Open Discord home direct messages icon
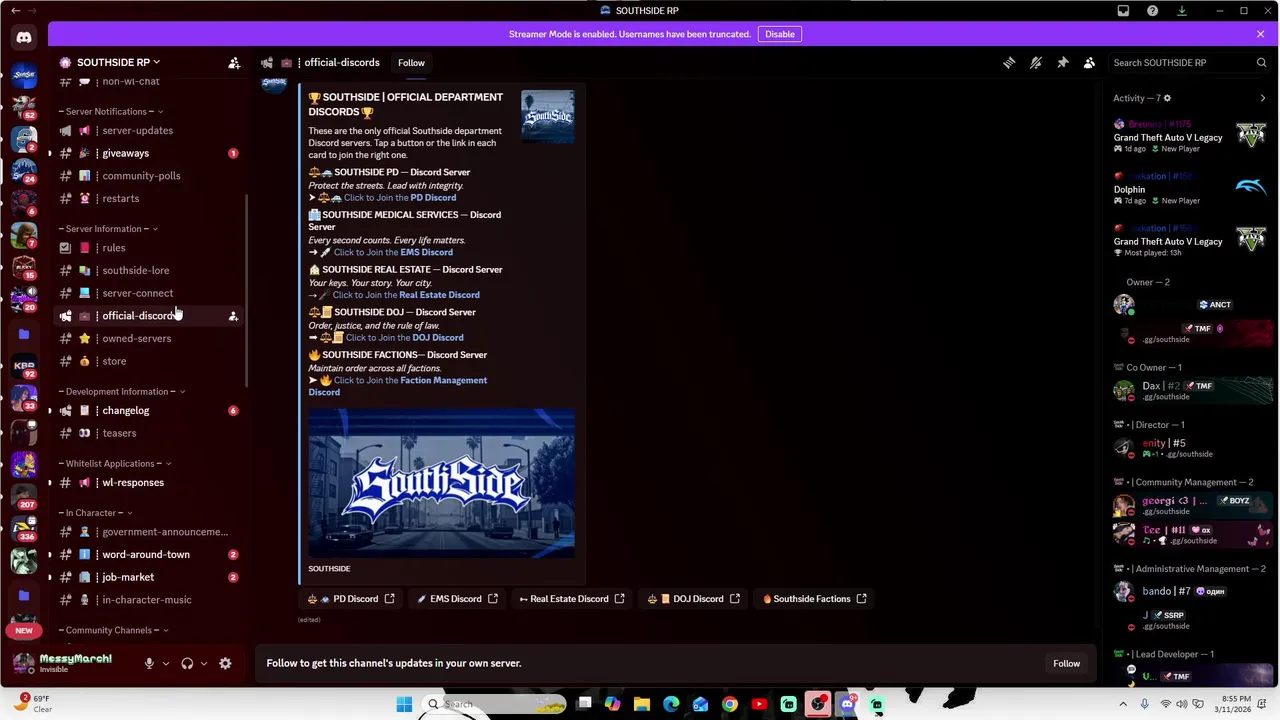 [x=24, y=38]
